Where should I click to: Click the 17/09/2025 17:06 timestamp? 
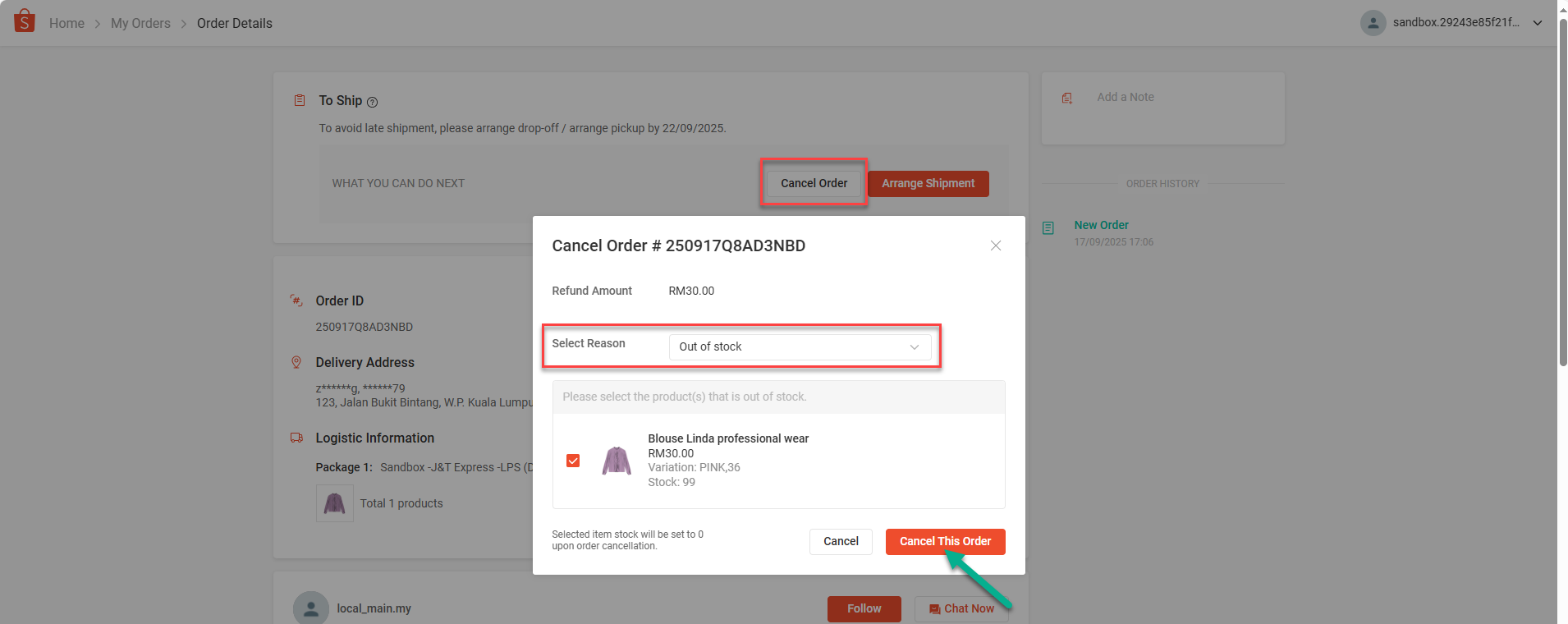tap(1114, 242)
